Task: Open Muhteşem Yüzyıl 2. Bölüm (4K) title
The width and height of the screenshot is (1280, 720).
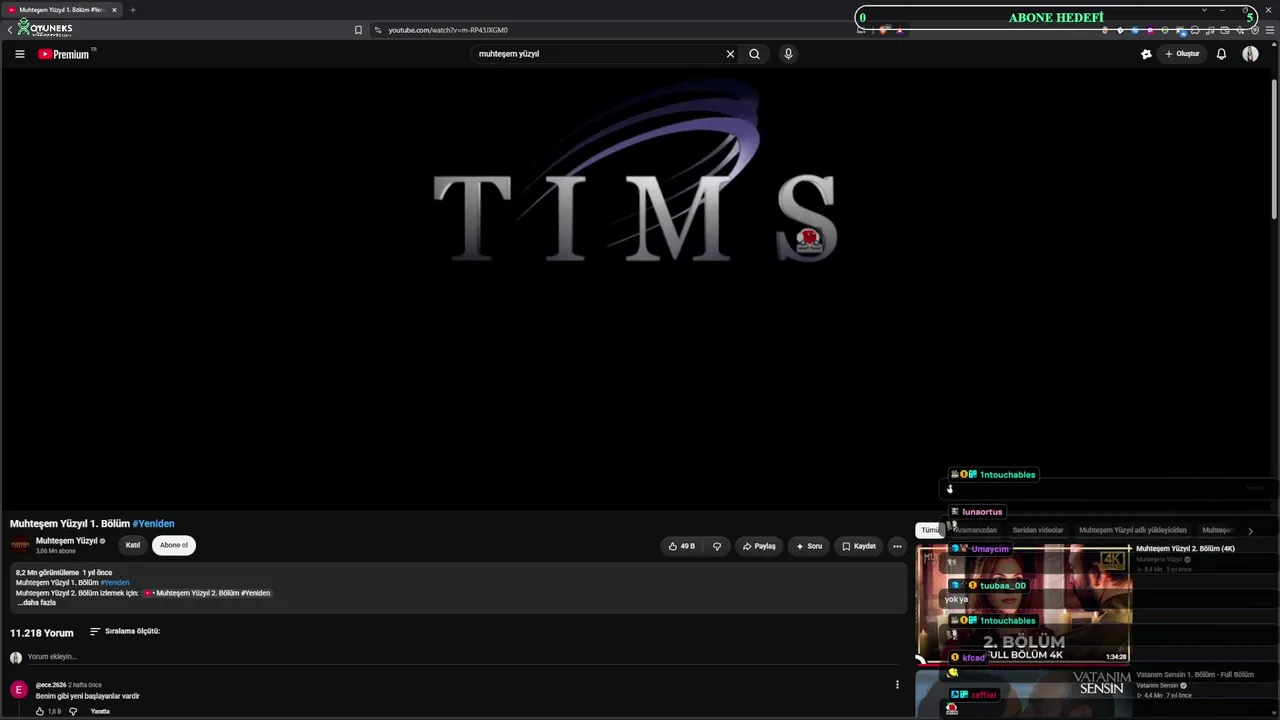Action: point(1185,548)
